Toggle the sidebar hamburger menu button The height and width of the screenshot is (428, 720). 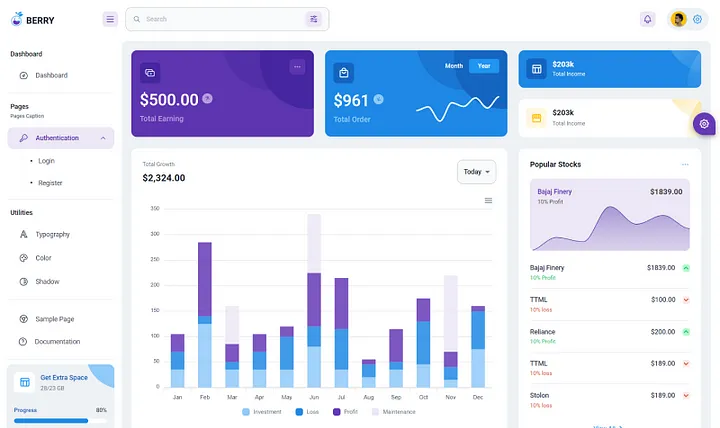click(x=110, y=19)
